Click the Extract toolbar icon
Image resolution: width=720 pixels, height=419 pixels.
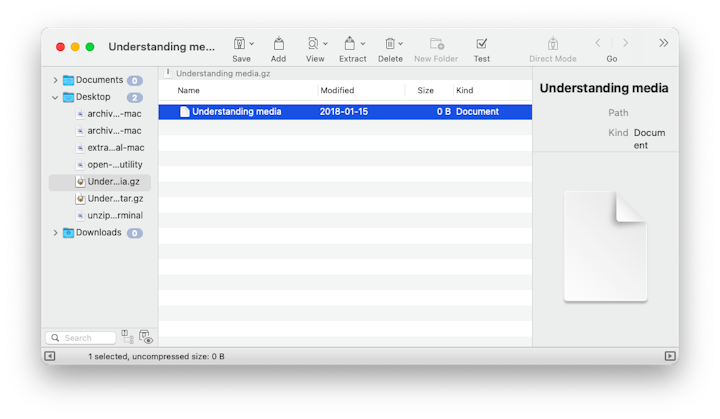point(349,44)
